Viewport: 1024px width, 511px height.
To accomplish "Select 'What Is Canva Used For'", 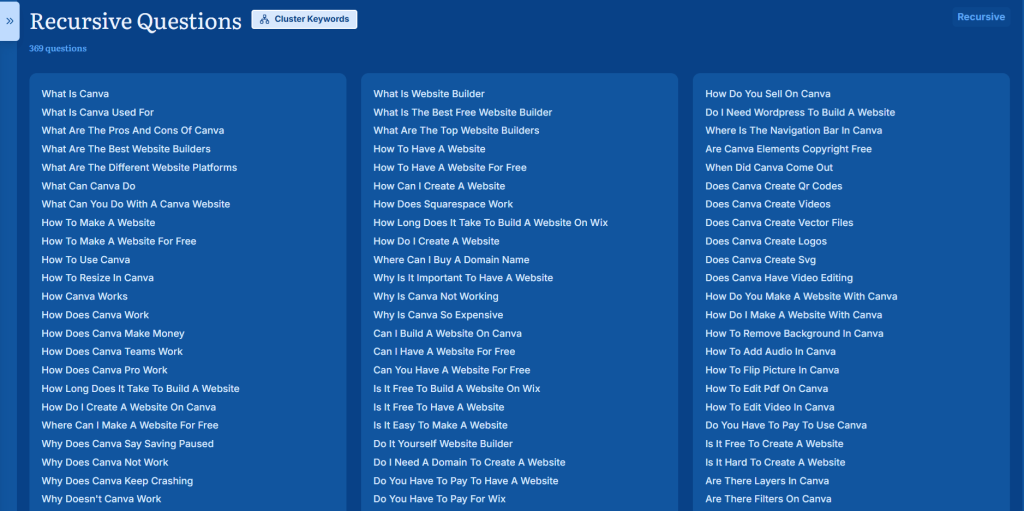I will (x=98, y=112).
